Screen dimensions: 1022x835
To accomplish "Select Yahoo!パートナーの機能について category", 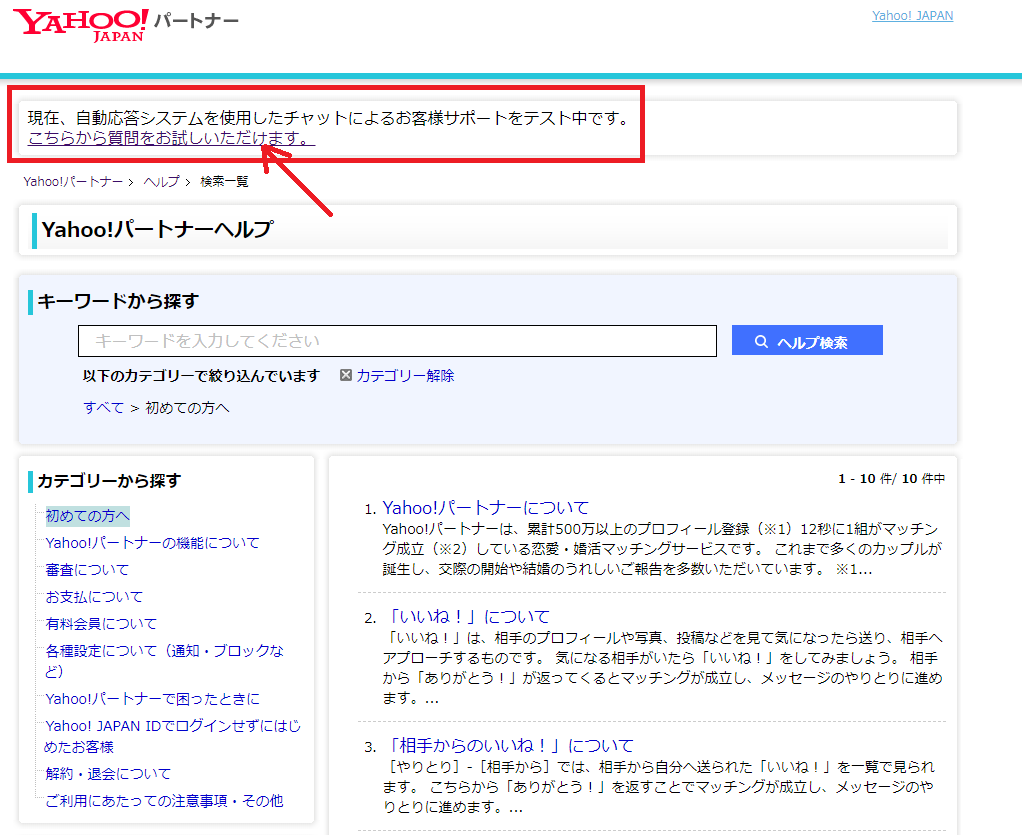I will tap(152, 543).
